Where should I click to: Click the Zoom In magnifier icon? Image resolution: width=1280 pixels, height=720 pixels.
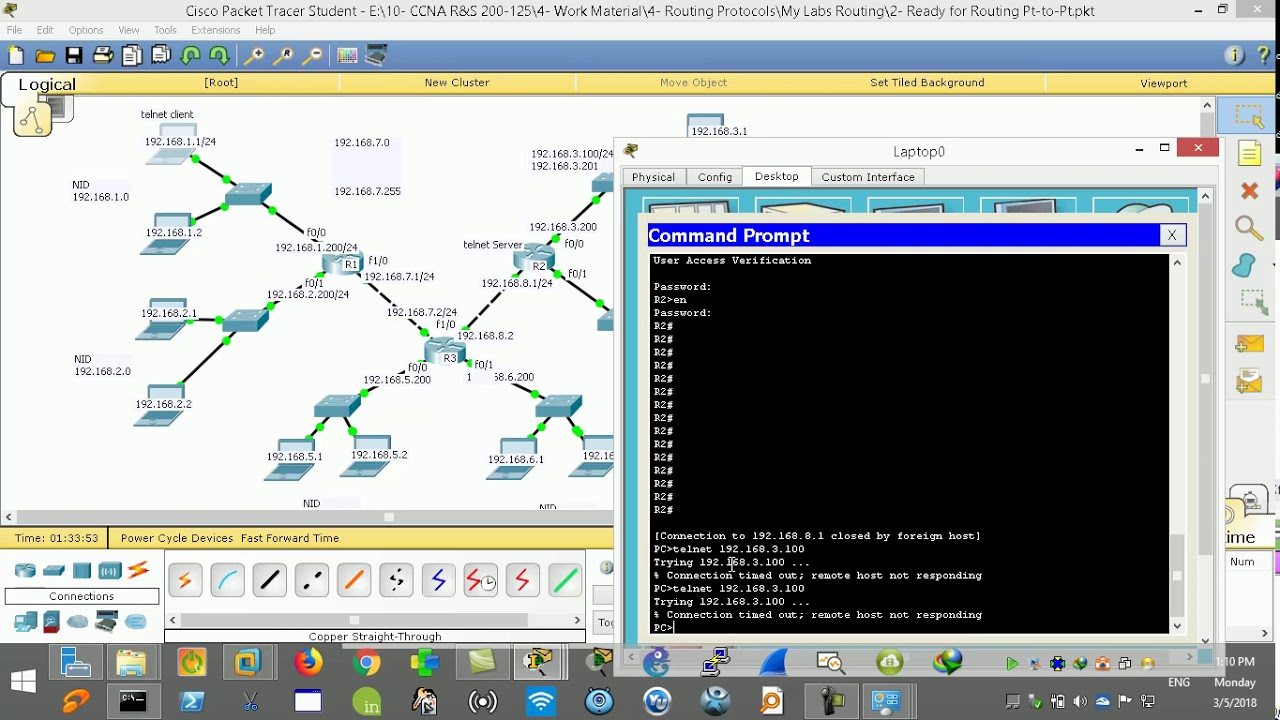(x=255, y=56)
